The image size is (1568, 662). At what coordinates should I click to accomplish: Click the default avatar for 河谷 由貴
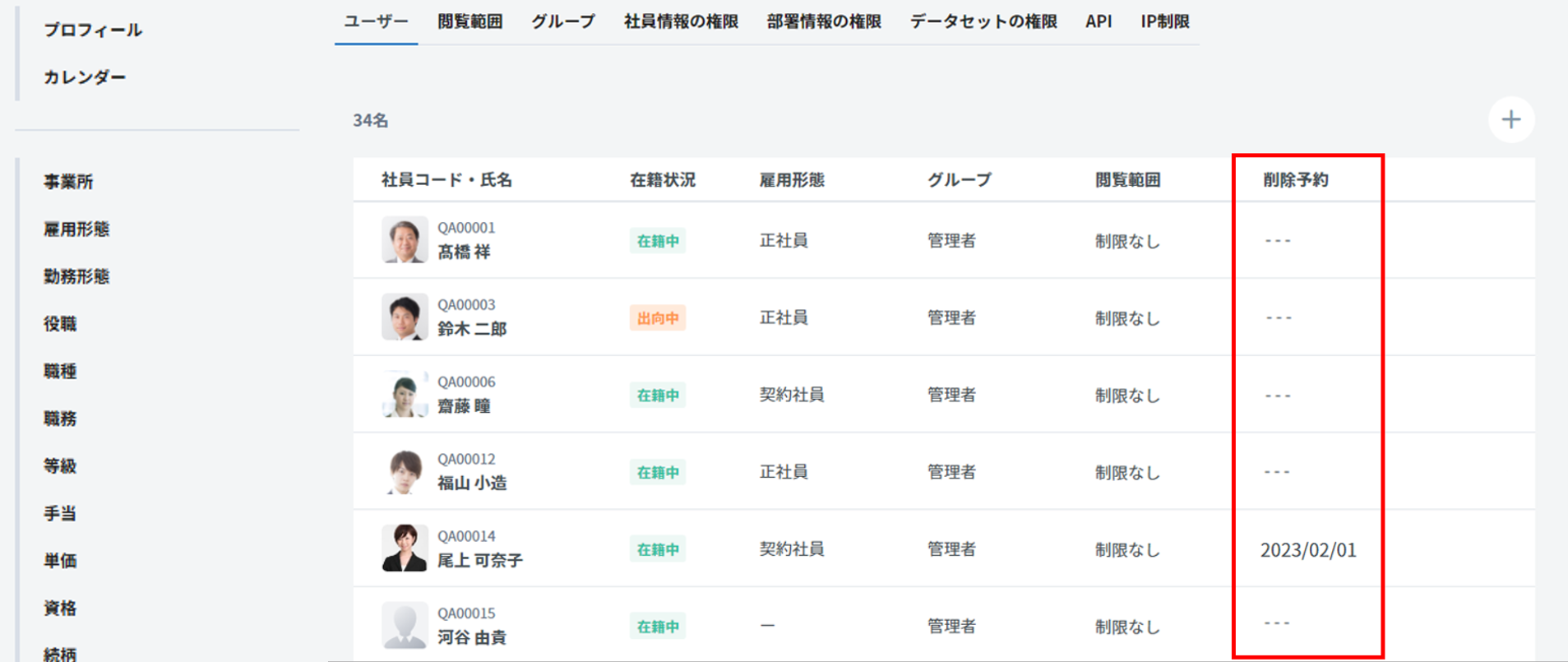point(405,625)
